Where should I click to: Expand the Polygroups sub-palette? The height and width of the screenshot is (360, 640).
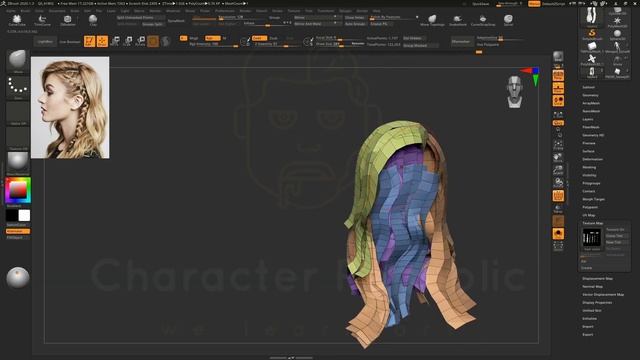tap(591, 183)
